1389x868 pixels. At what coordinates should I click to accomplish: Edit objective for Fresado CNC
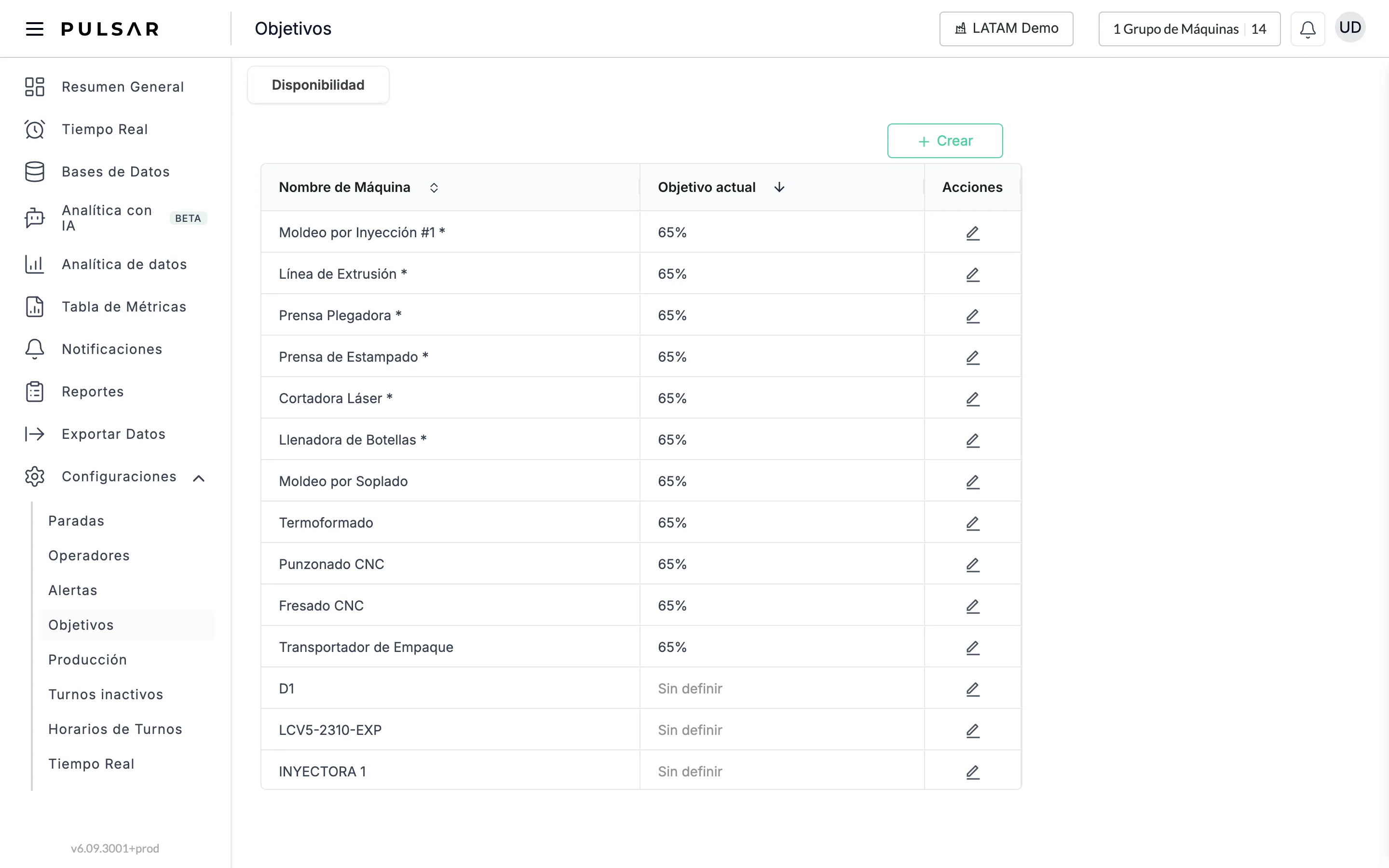[x=972, y=606]
